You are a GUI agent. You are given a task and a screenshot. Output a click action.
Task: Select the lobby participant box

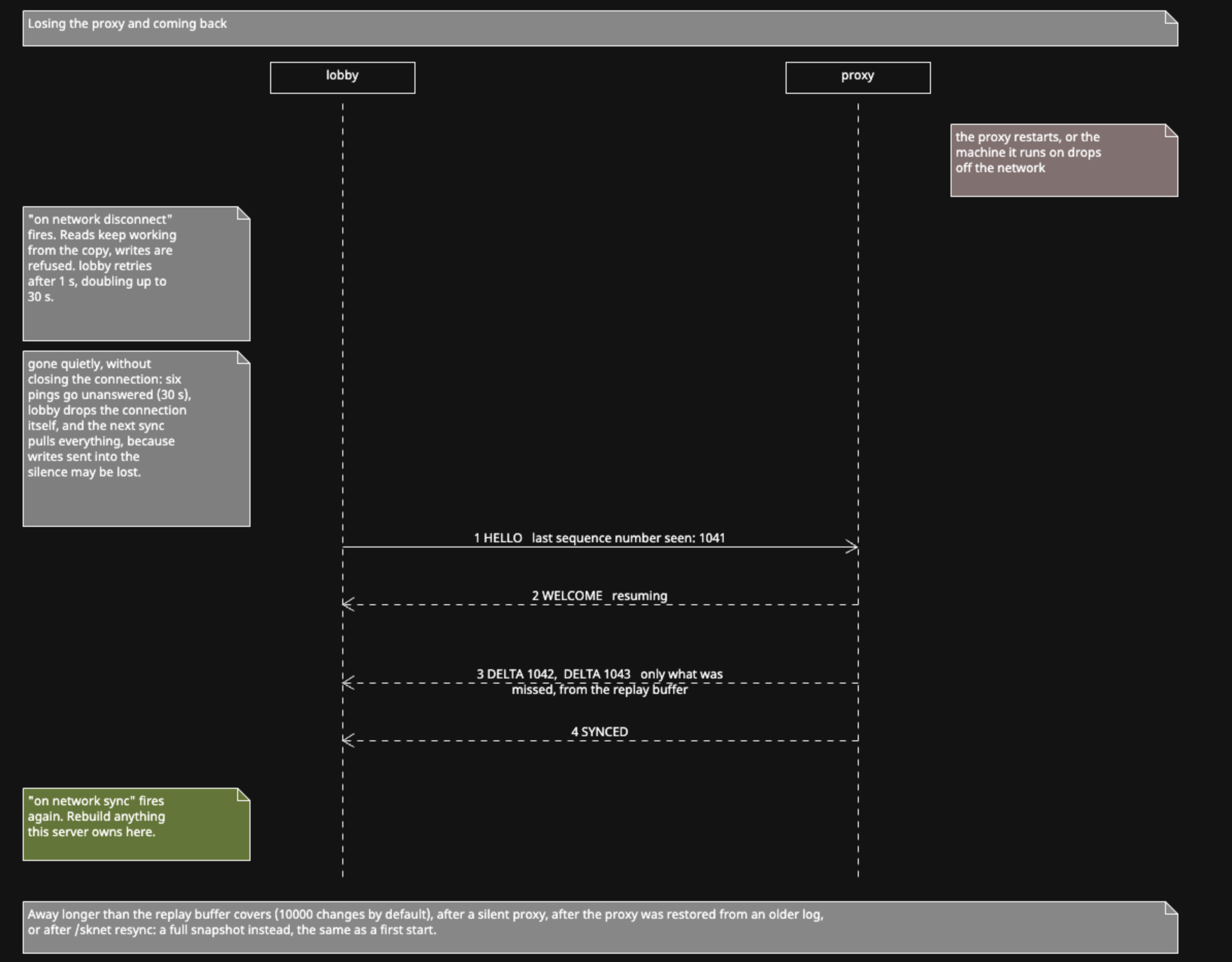tap(342, 78)
